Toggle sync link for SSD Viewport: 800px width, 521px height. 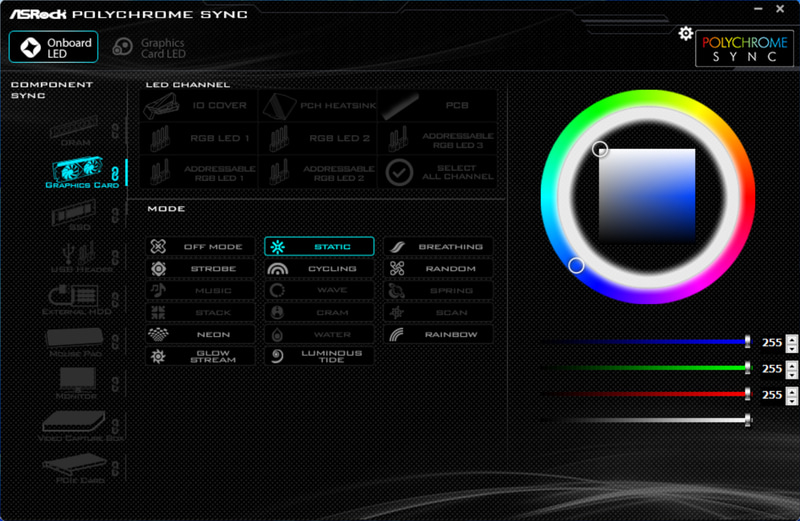coord(115,215)
